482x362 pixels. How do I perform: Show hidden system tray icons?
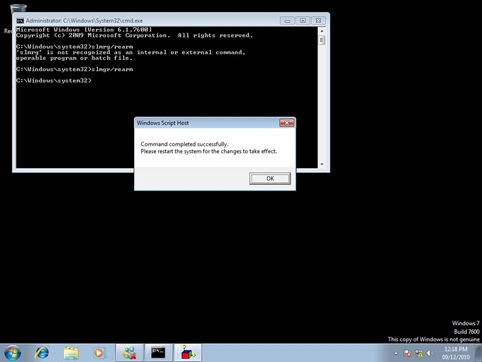click(x=396, y=353)
